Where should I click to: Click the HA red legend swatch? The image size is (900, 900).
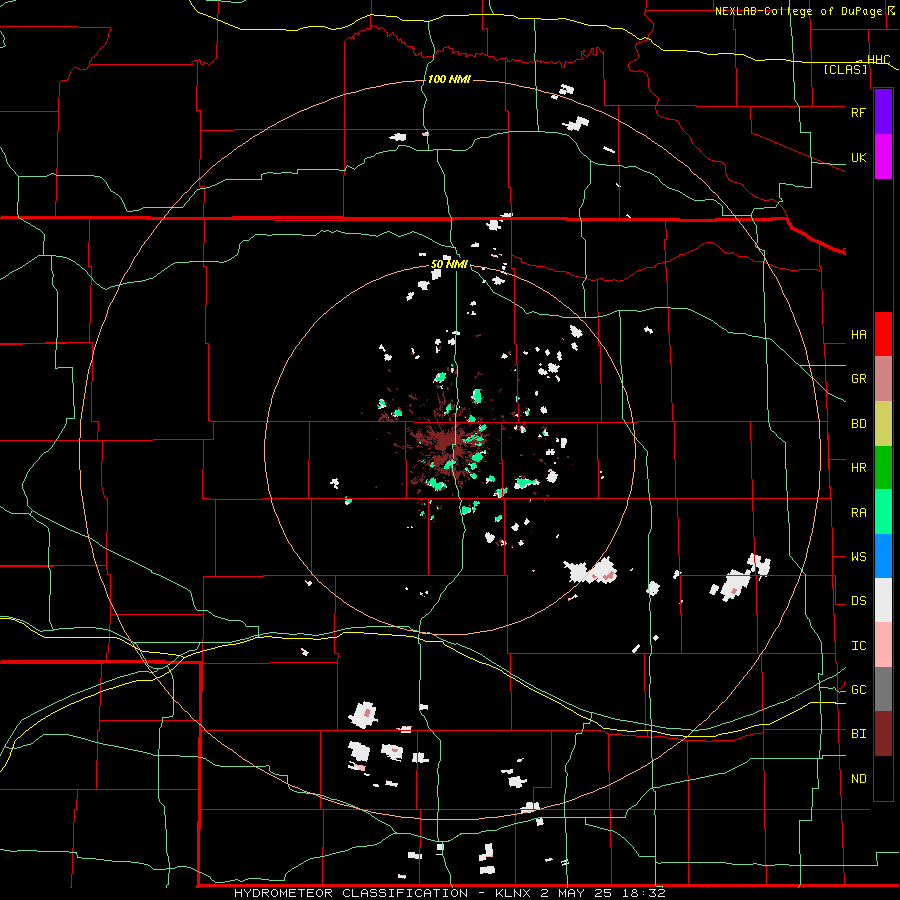pos(883,334)
